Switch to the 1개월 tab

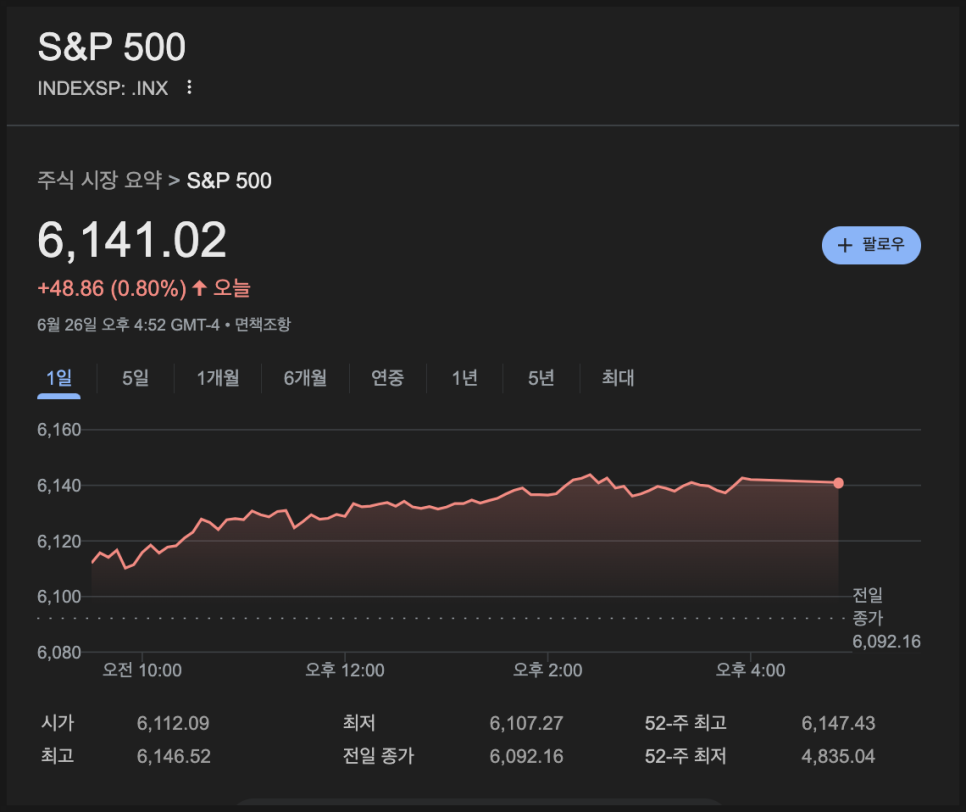(x=217, y=378)
